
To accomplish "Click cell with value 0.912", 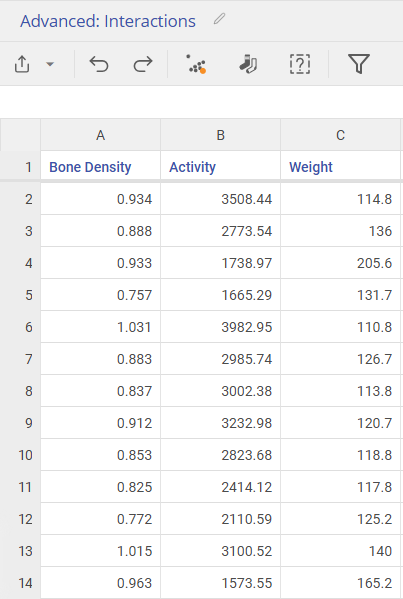I will click(x=100, y=423).
